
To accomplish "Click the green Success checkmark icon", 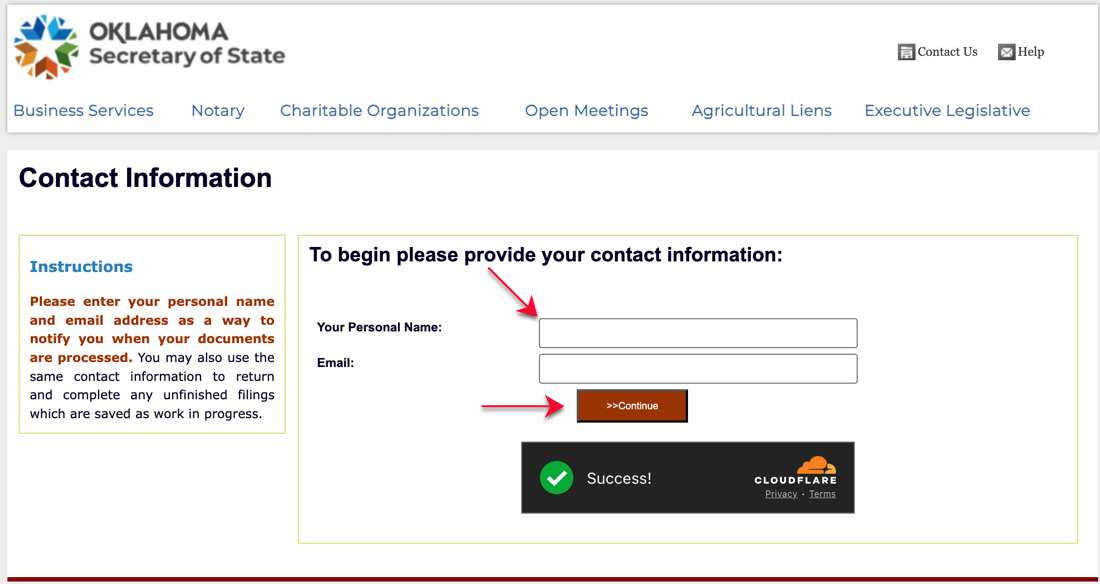I will [x=557, y=478].
